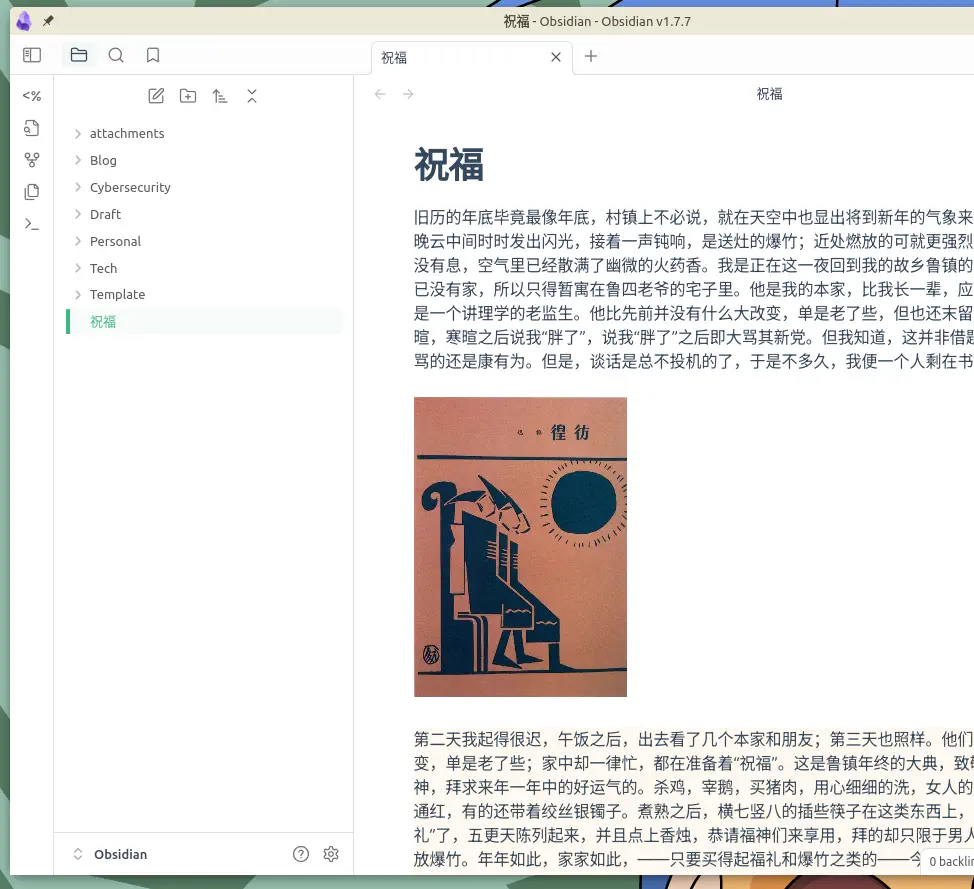Open command palette ribbon icon
The height and width of the screenshot is (889, 974).
(32, 224)
